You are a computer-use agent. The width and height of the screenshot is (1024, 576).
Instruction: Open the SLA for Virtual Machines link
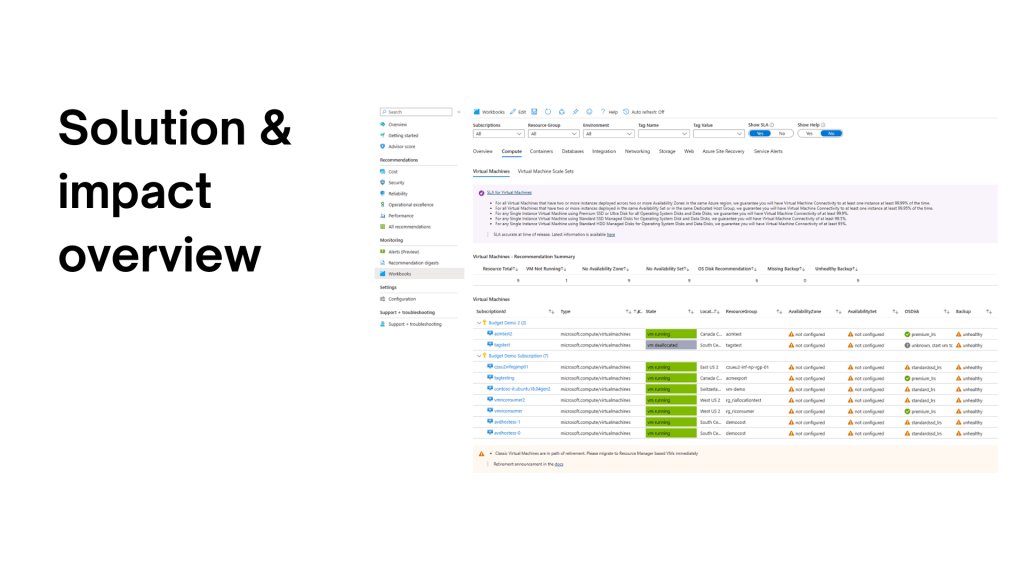click(509, 192)
